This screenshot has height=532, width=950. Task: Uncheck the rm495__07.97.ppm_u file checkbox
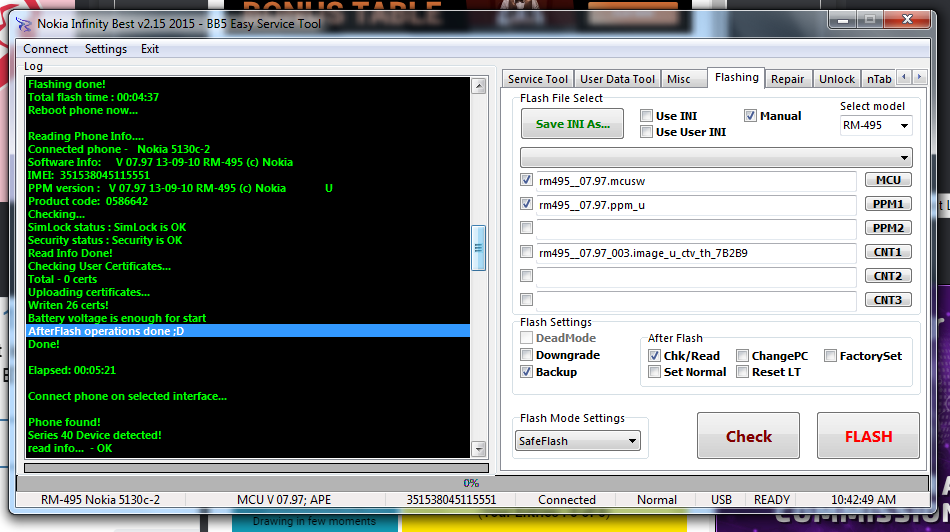click(526, 204)
